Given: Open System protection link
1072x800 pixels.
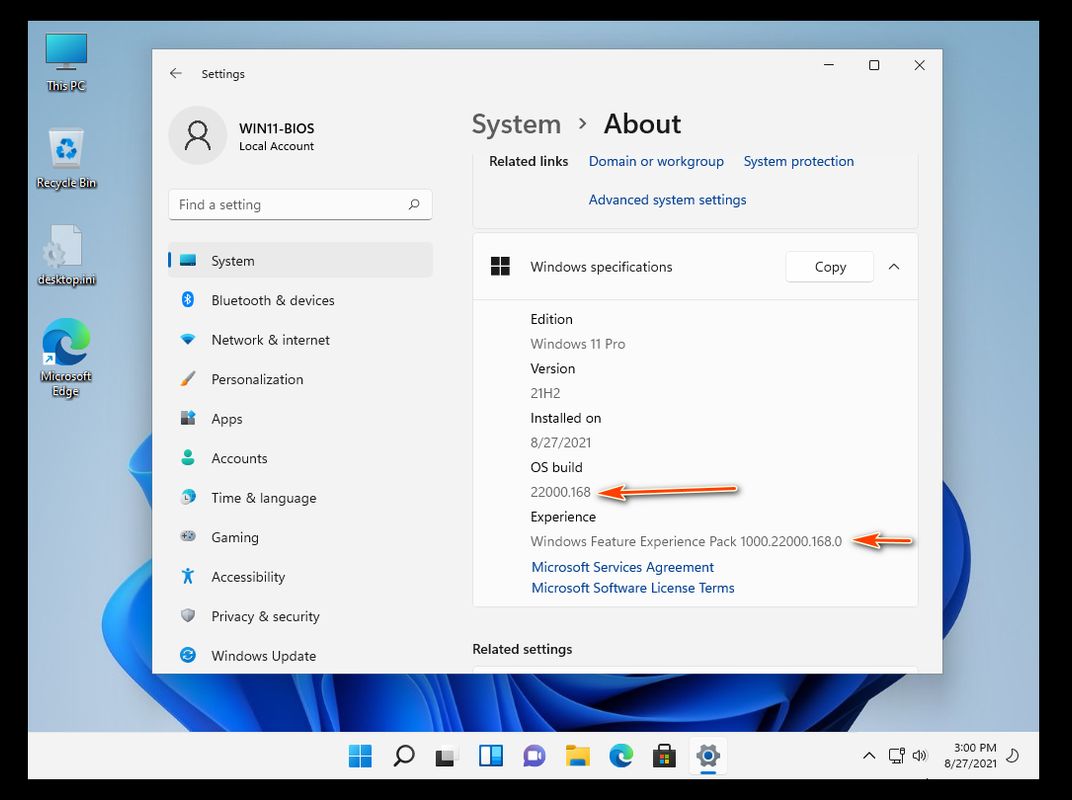Looking at the screenshot, I should coord(799,161).
